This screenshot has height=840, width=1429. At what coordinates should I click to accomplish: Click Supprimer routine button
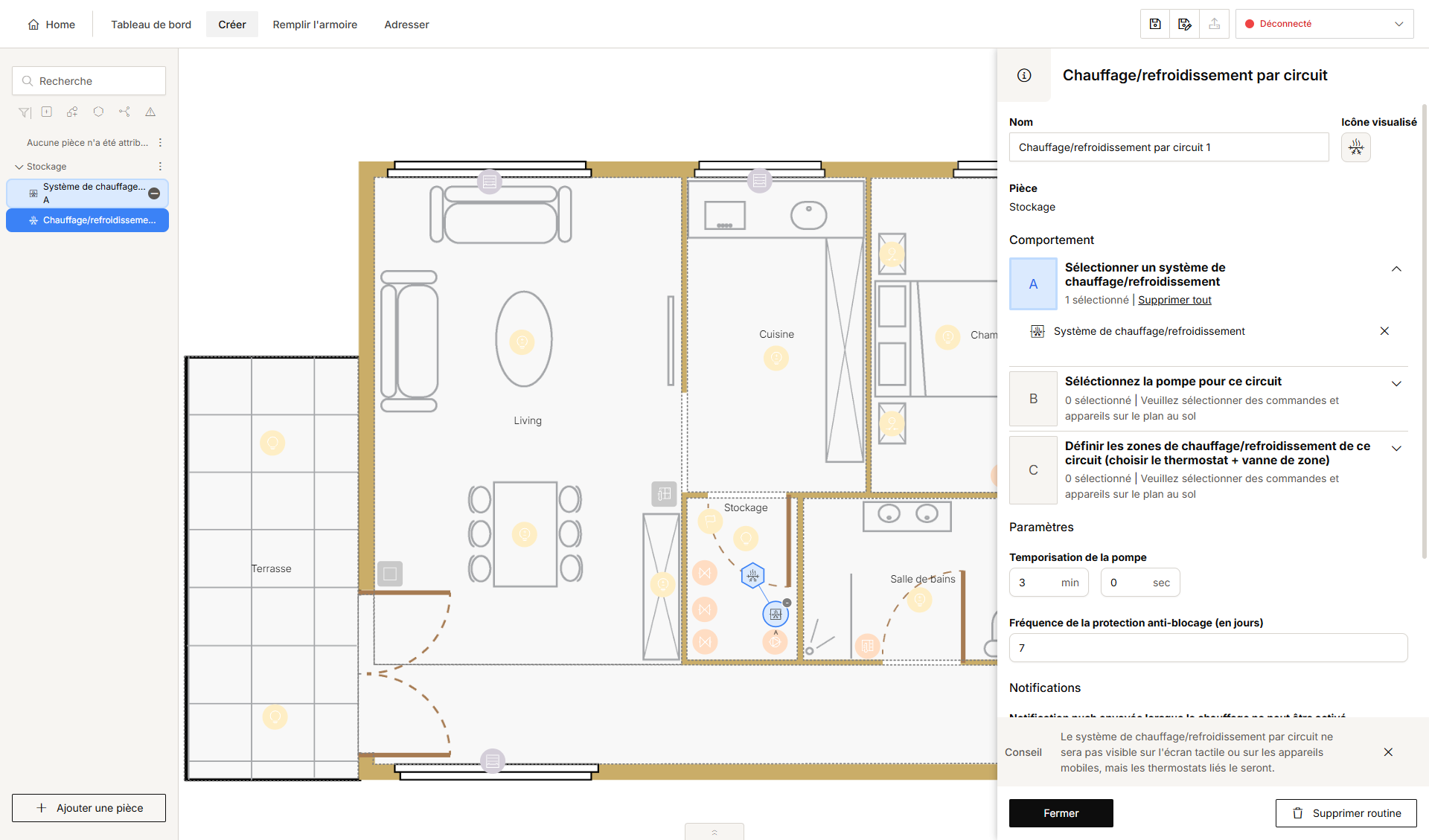pos(1346,813)
